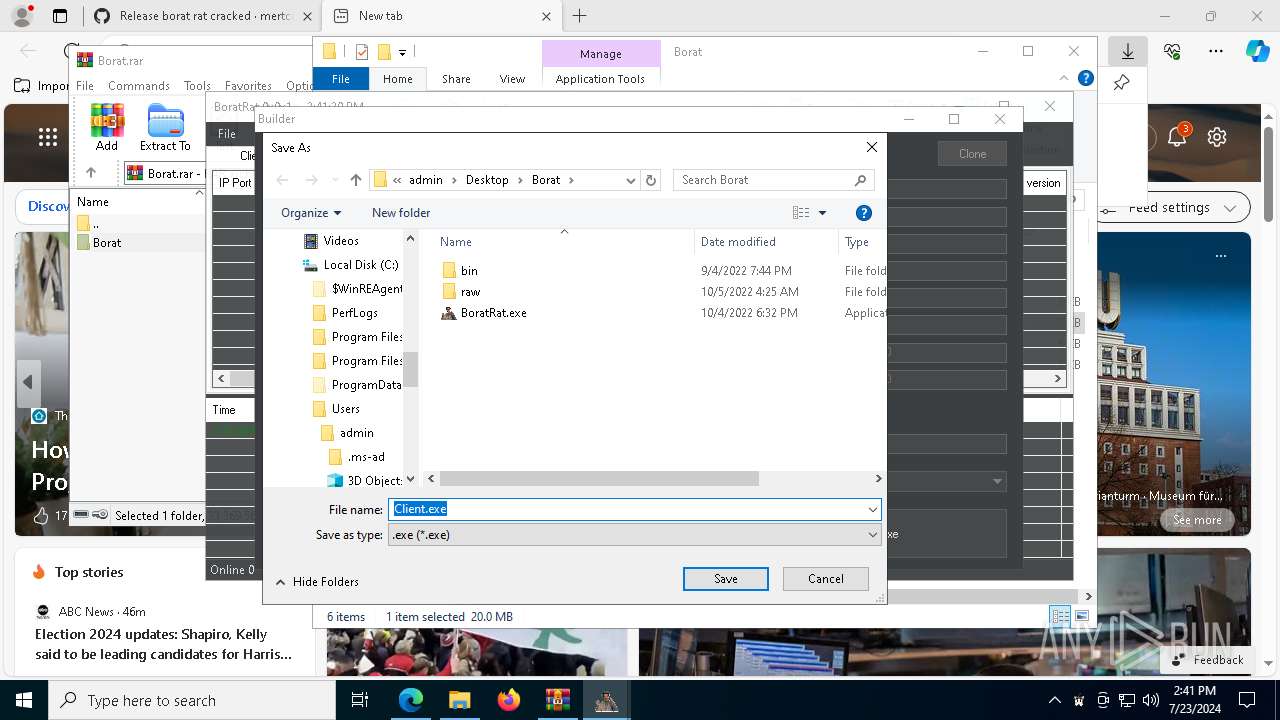Open Task View on the taskbar
Image resolution: width=1280 pixels, height=720 pixels.
(360, 700)
